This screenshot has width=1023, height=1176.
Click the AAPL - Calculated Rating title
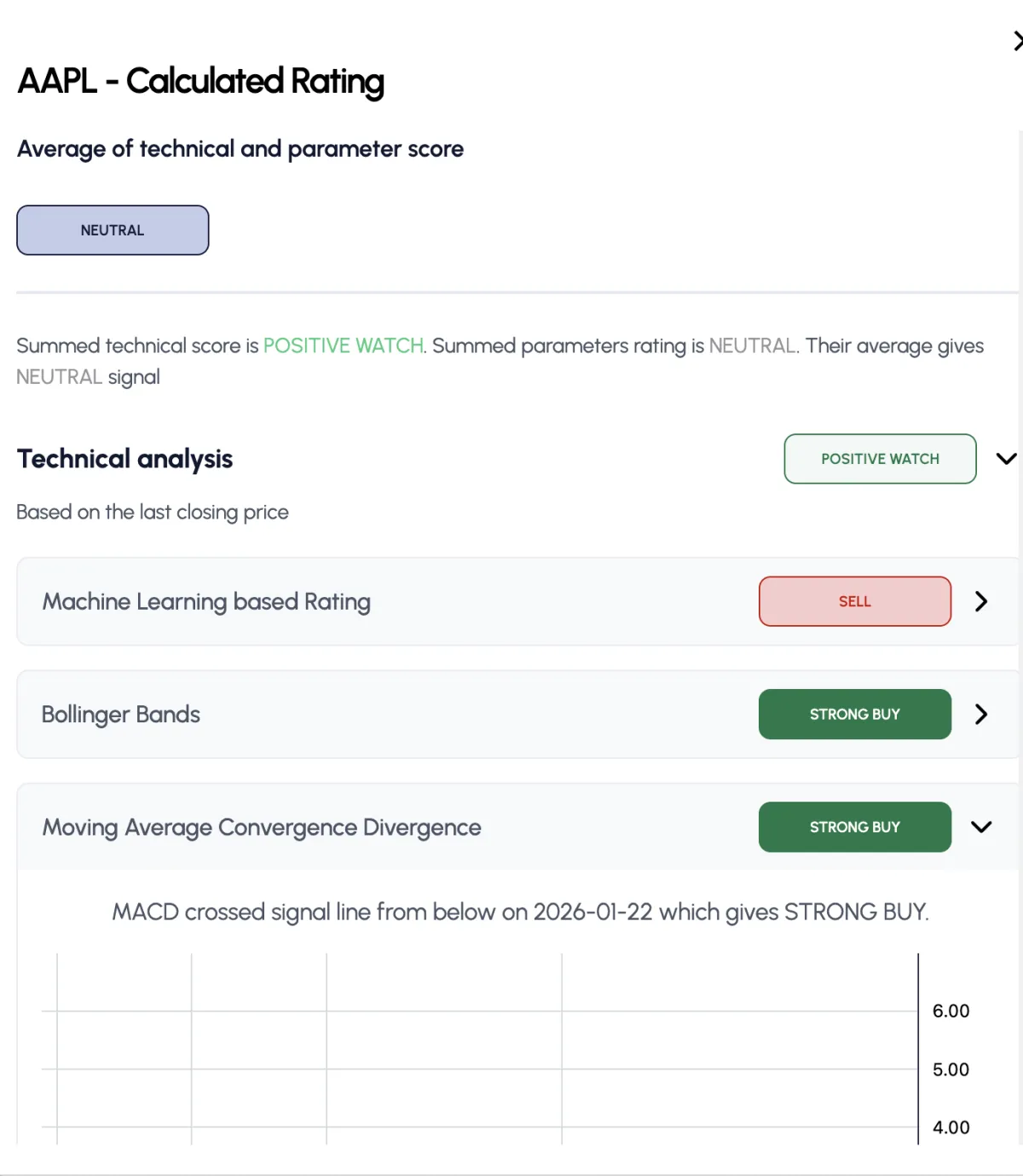pos(201,81)
